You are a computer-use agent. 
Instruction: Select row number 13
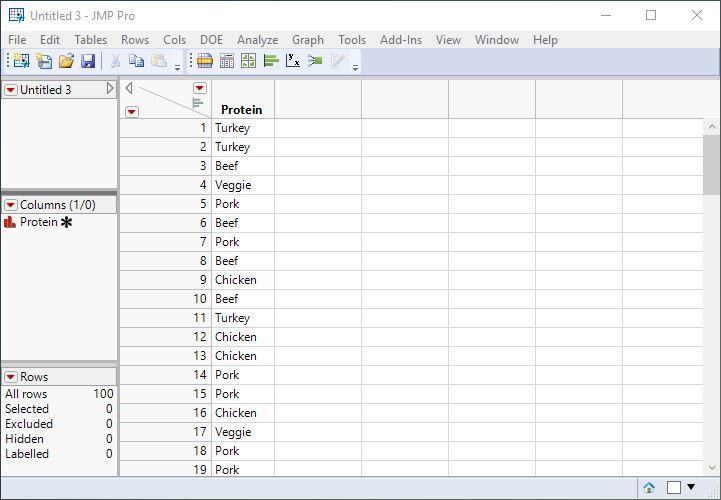click(166, 356)
